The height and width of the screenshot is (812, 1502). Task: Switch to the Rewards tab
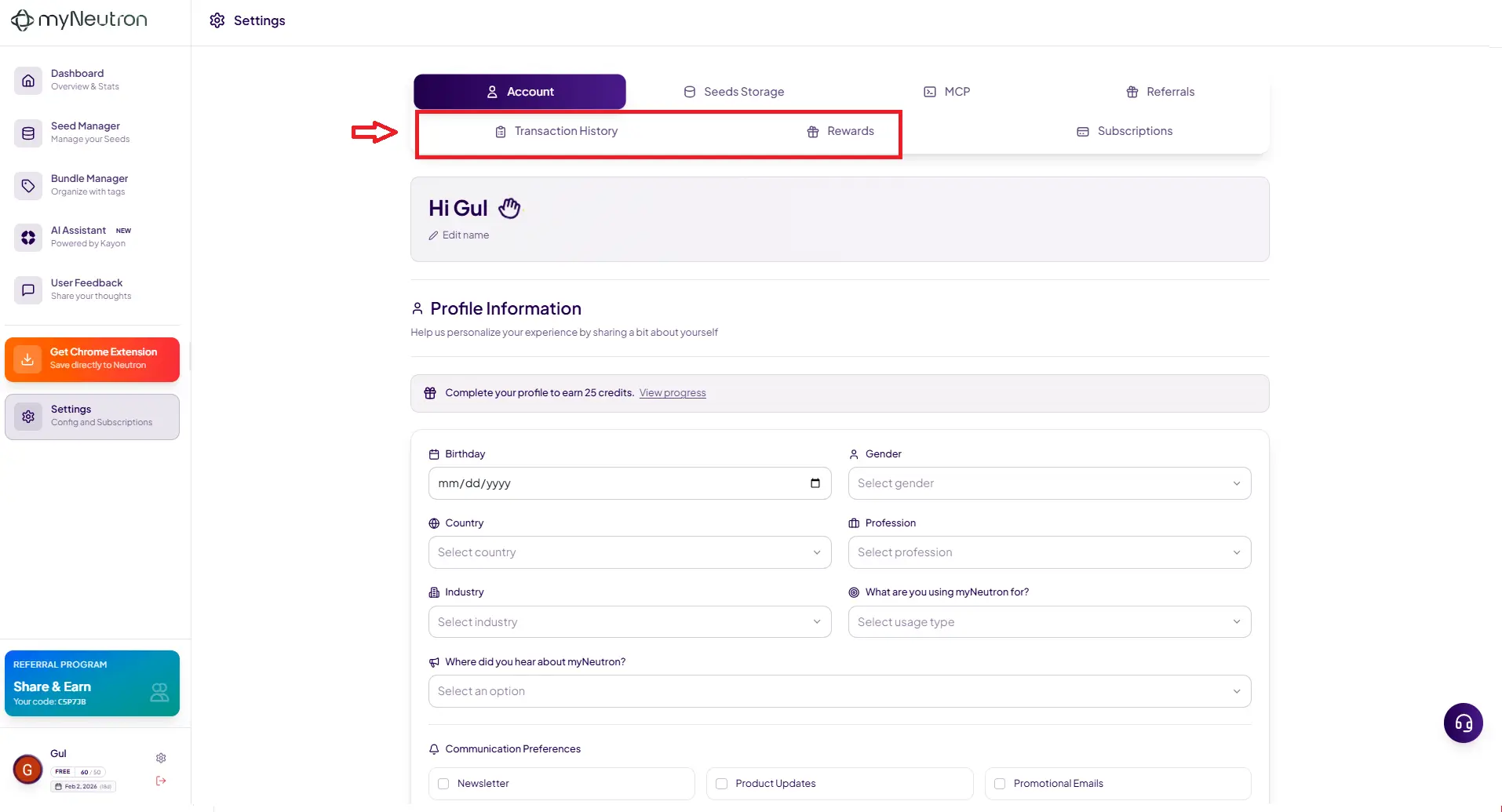(x=840, y=131)
